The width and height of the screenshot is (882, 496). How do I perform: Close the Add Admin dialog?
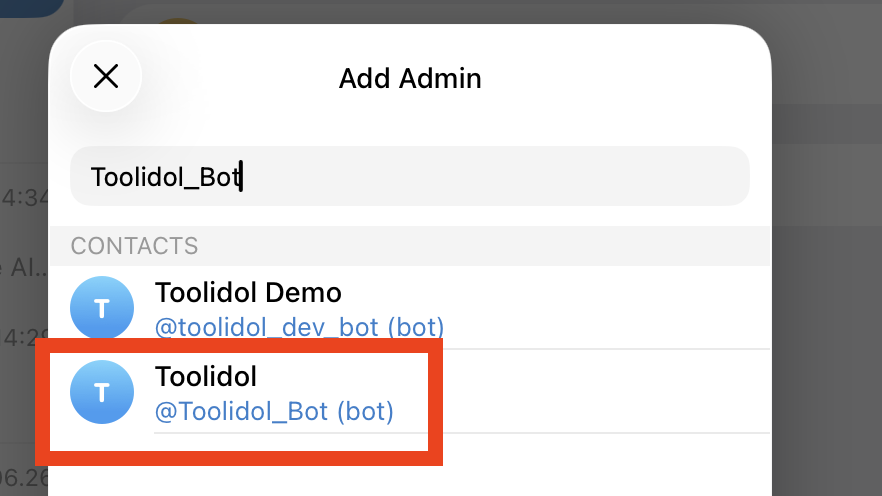pyautogui.click(x=106, y=76)
